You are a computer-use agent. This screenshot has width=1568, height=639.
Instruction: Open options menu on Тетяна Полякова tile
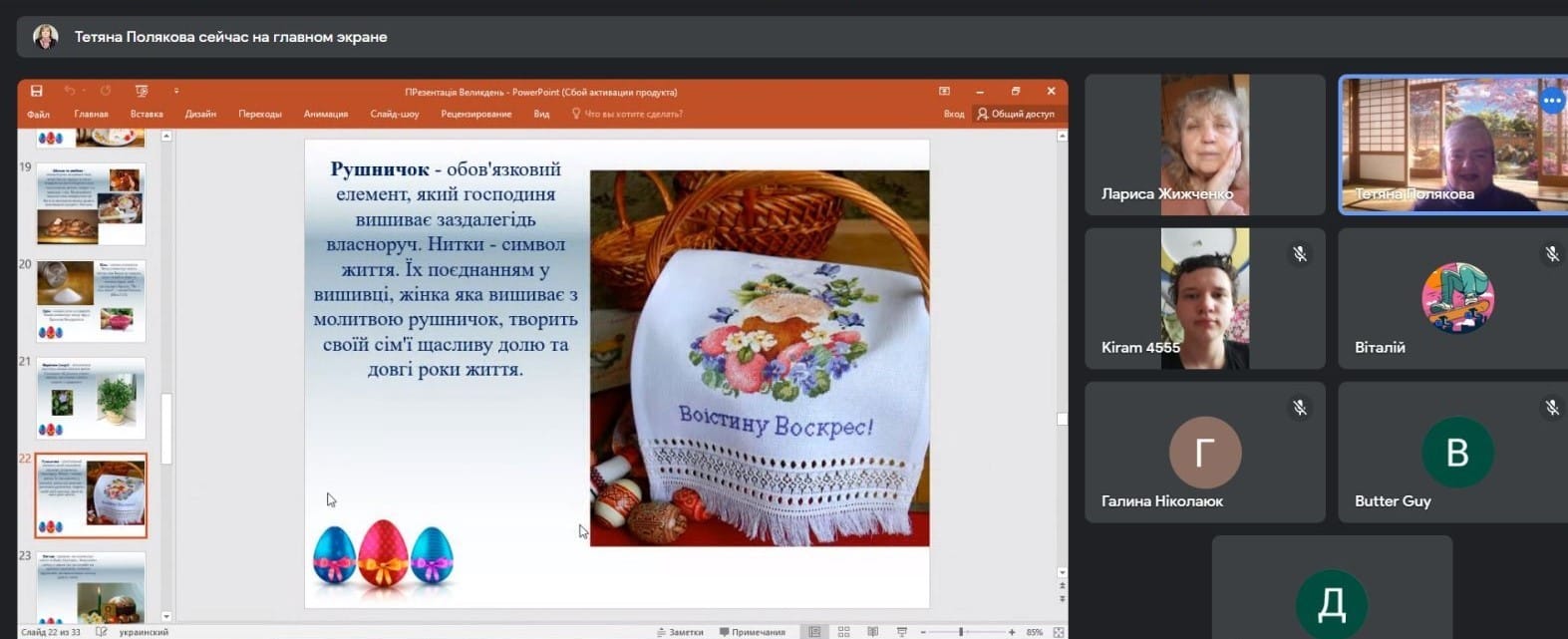[x=1551, y=101]
